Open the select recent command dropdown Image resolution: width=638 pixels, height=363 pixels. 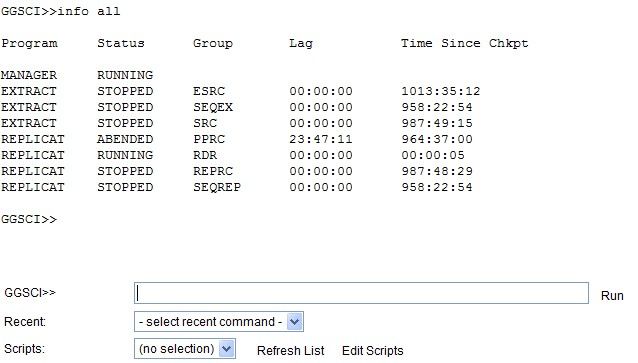(x=218, y=322)
